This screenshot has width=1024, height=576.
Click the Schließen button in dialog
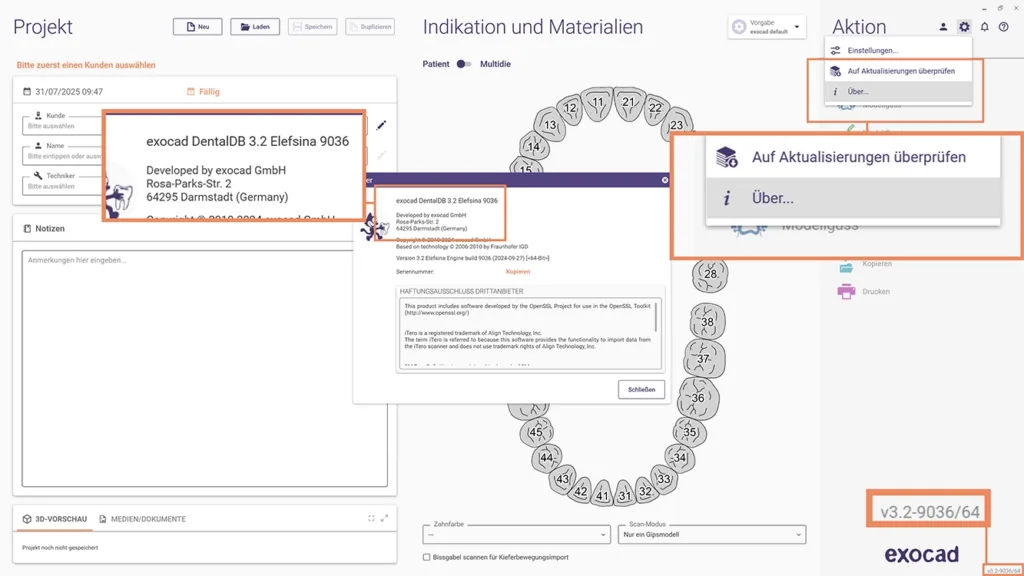641,389
